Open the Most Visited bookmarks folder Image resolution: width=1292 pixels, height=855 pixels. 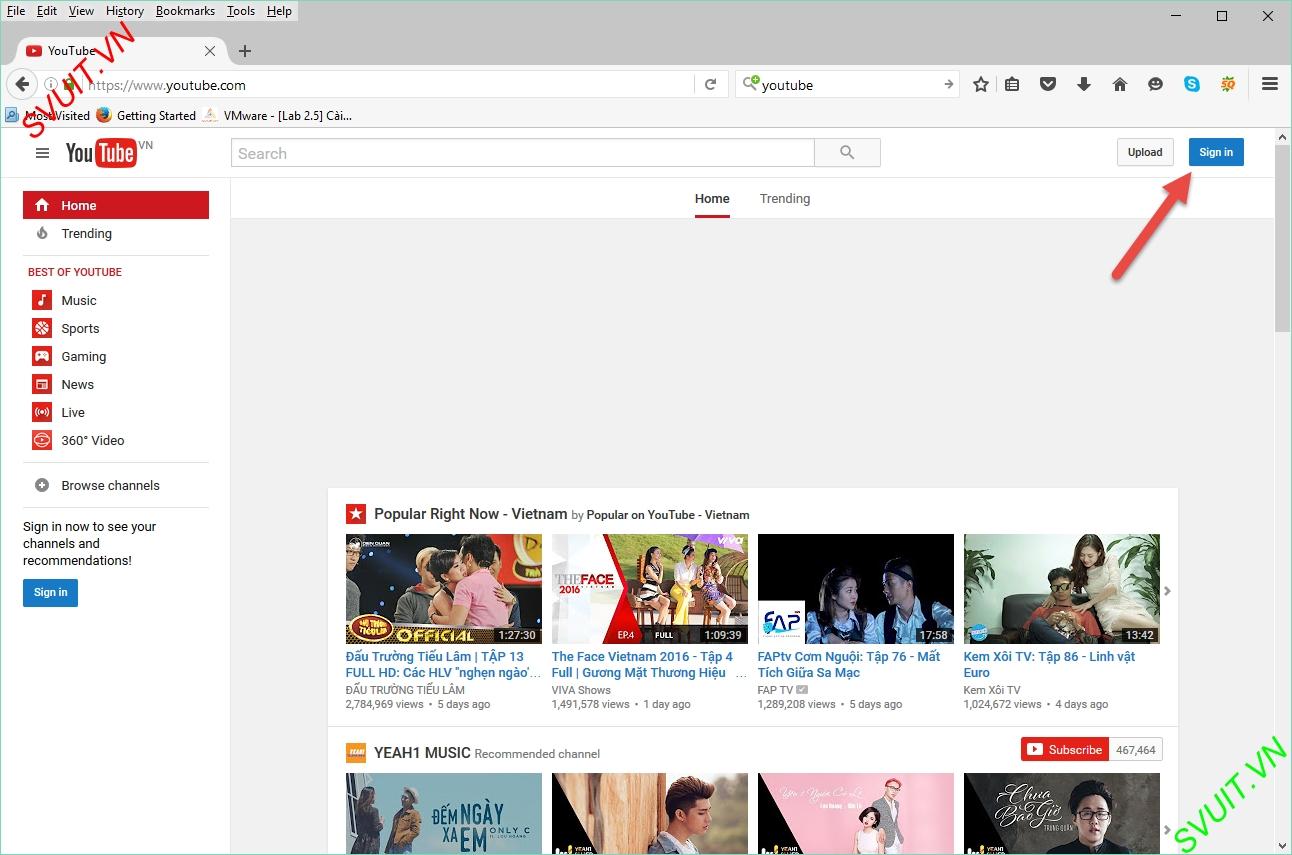pyautogui.click(x=48, y=115)
